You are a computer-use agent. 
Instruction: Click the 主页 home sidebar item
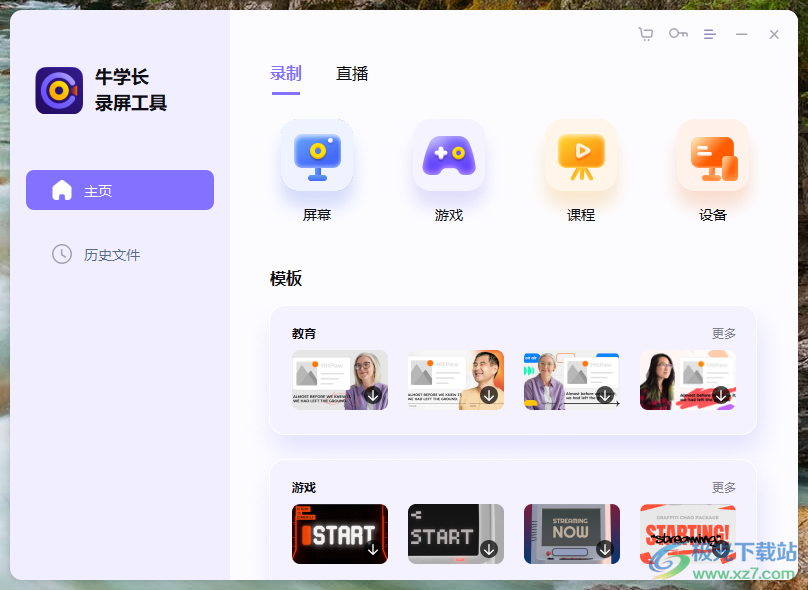pos(119,189)
